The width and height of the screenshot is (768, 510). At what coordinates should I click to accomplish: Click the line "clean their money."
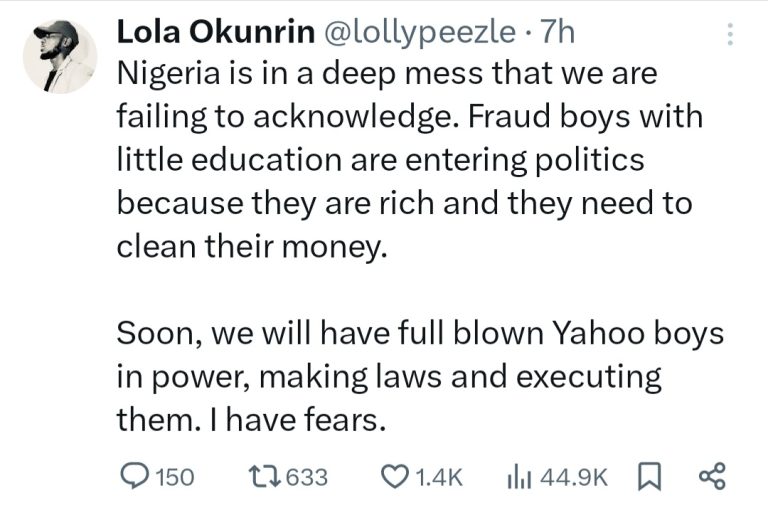point(250,247)
